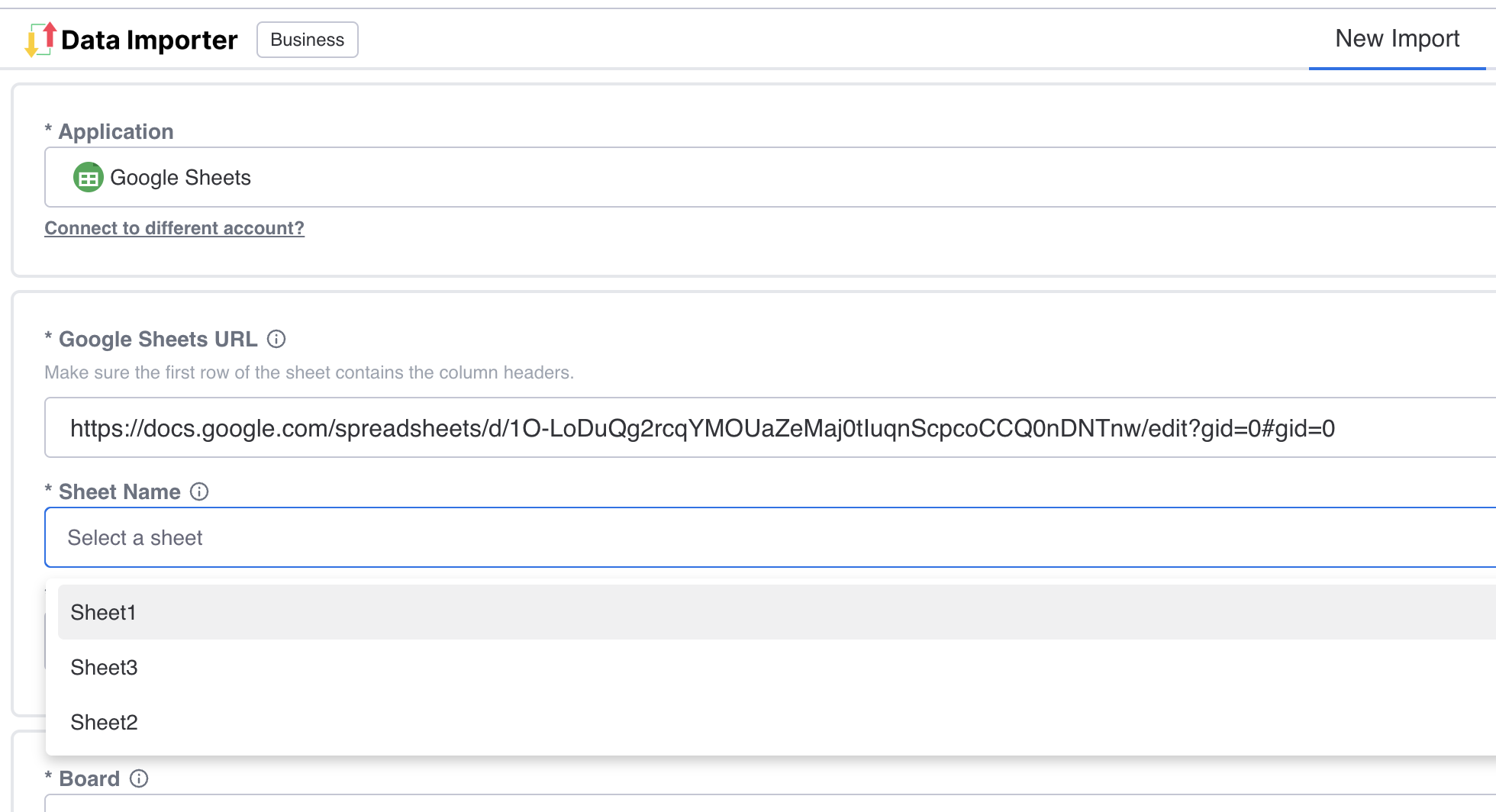The height and width of the screenshot is (812, 1496).
Task: Click the Google Sheets URL label
Action: pos(157,340)
